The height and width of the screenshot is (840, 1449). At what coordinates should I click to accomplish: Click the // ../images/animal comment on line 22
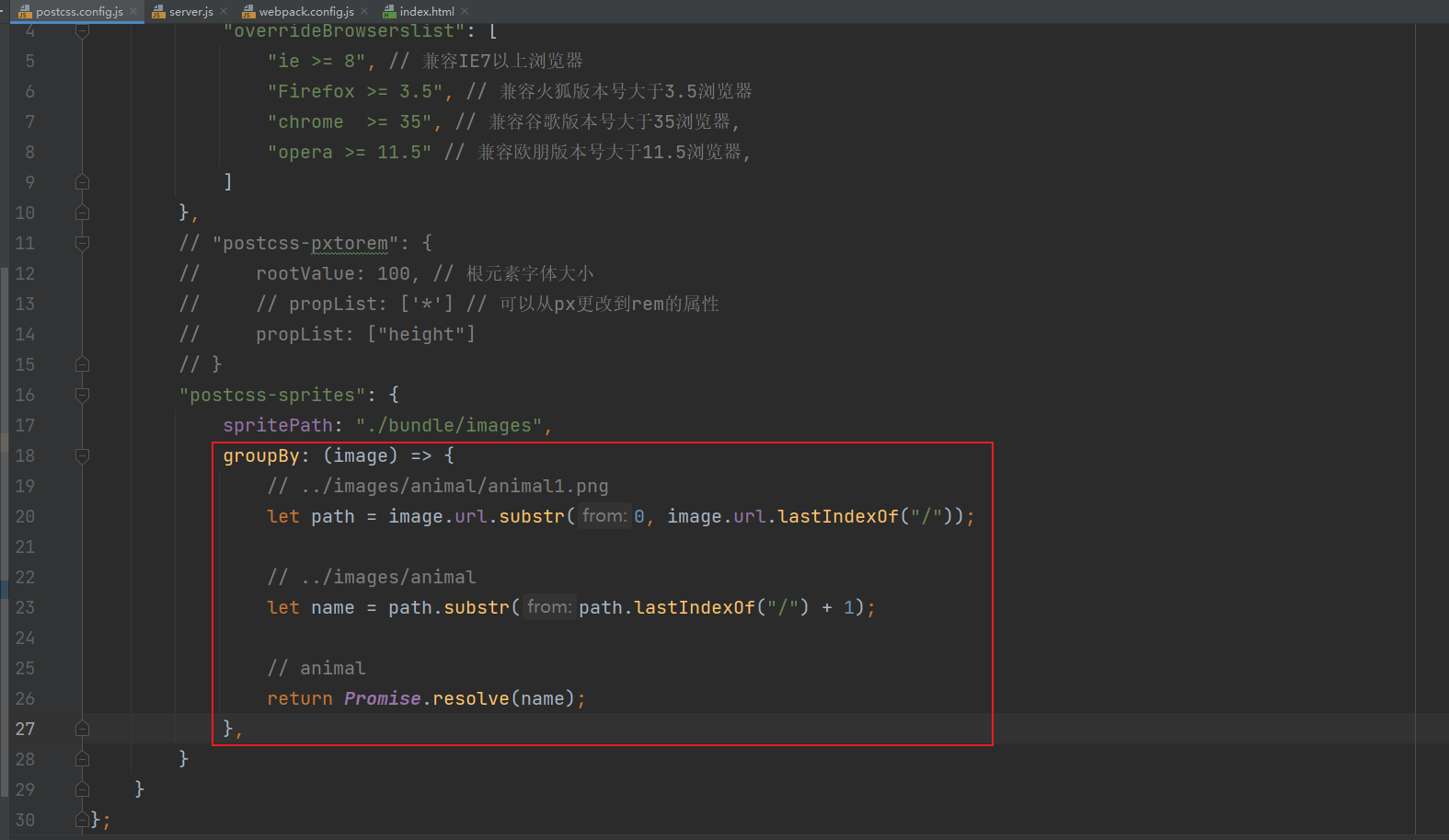372,577
